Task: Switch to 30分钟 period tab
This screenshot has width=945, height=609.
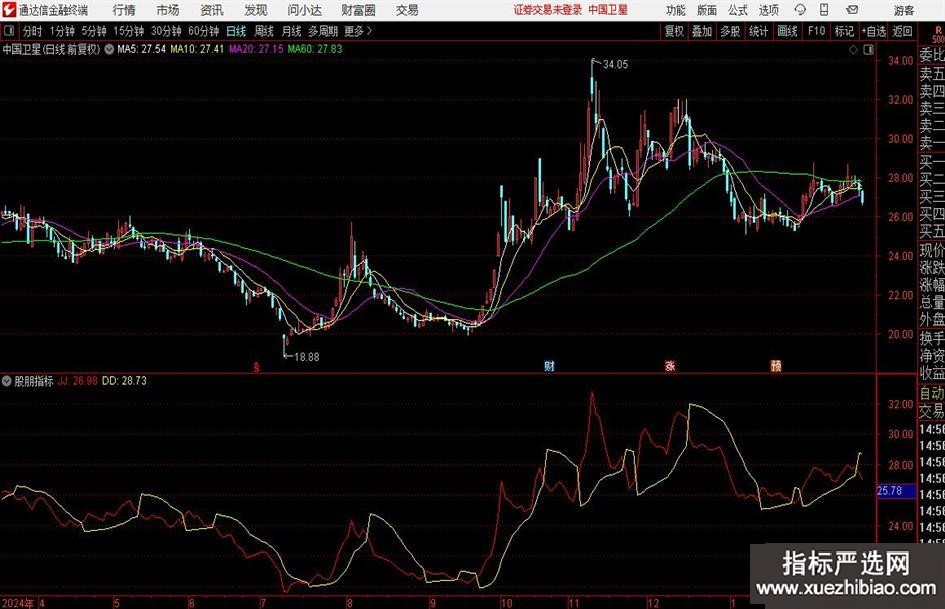Action: pos(166,31)
